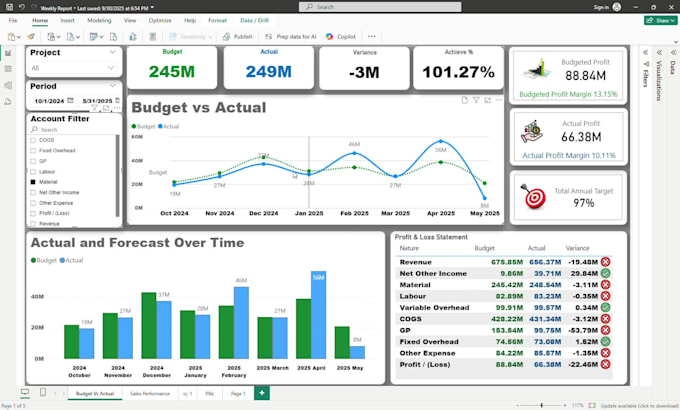Open the Table view from left sidebar

coord(8,69)
